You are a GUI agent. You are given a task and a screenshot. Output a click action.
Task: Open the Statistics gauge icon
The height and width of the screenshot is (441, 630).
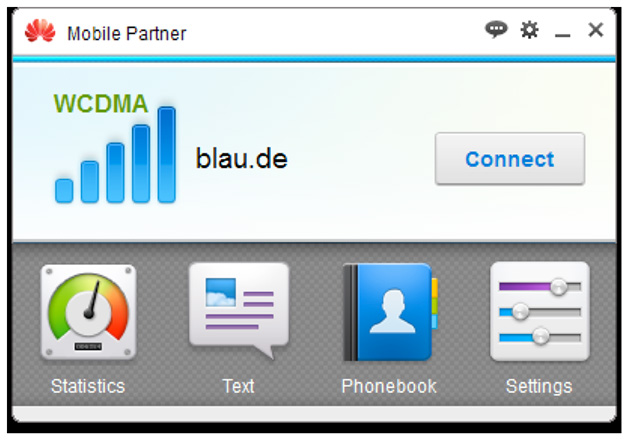coord(88,312)
